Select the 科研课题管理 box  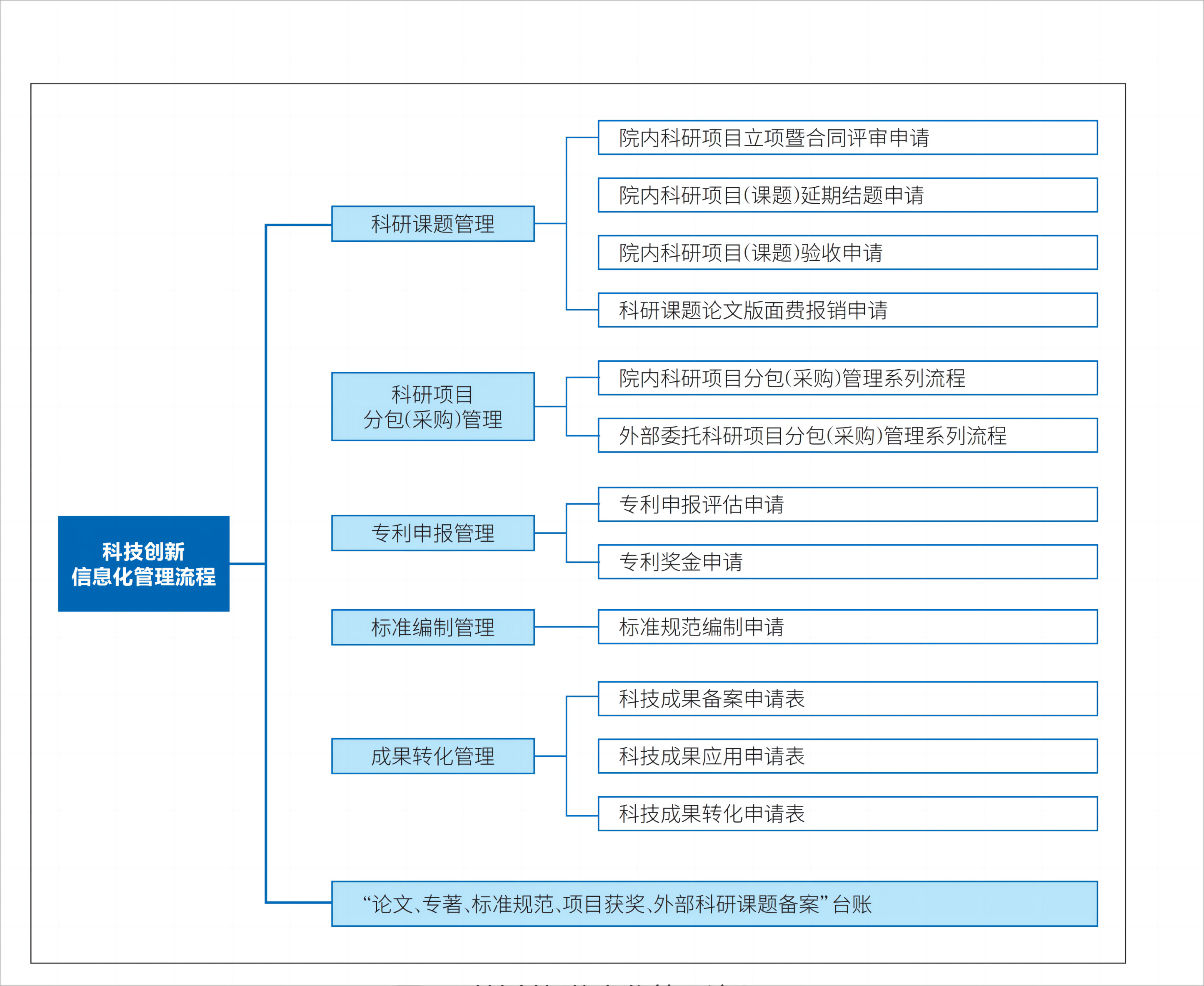click(x=433, y=224)
